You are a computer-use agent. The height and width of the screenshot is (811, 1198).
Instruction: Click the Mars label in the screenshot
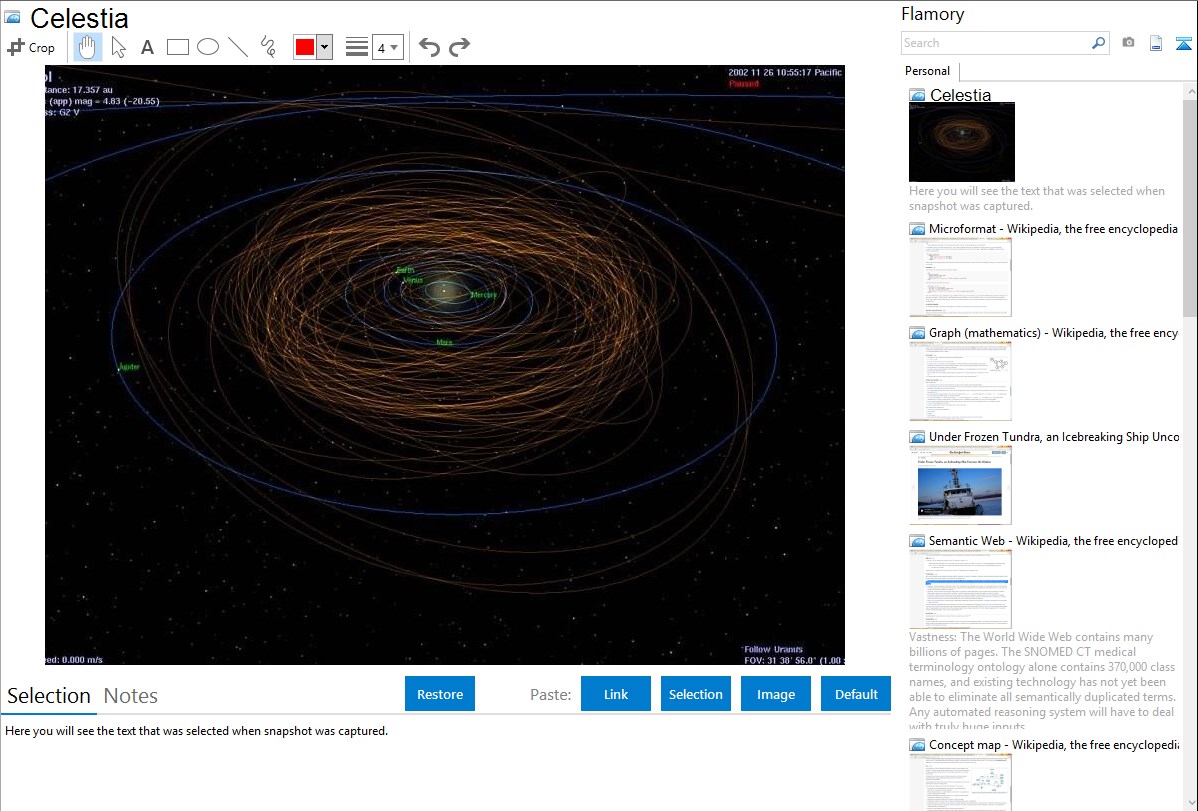(444, 342)
